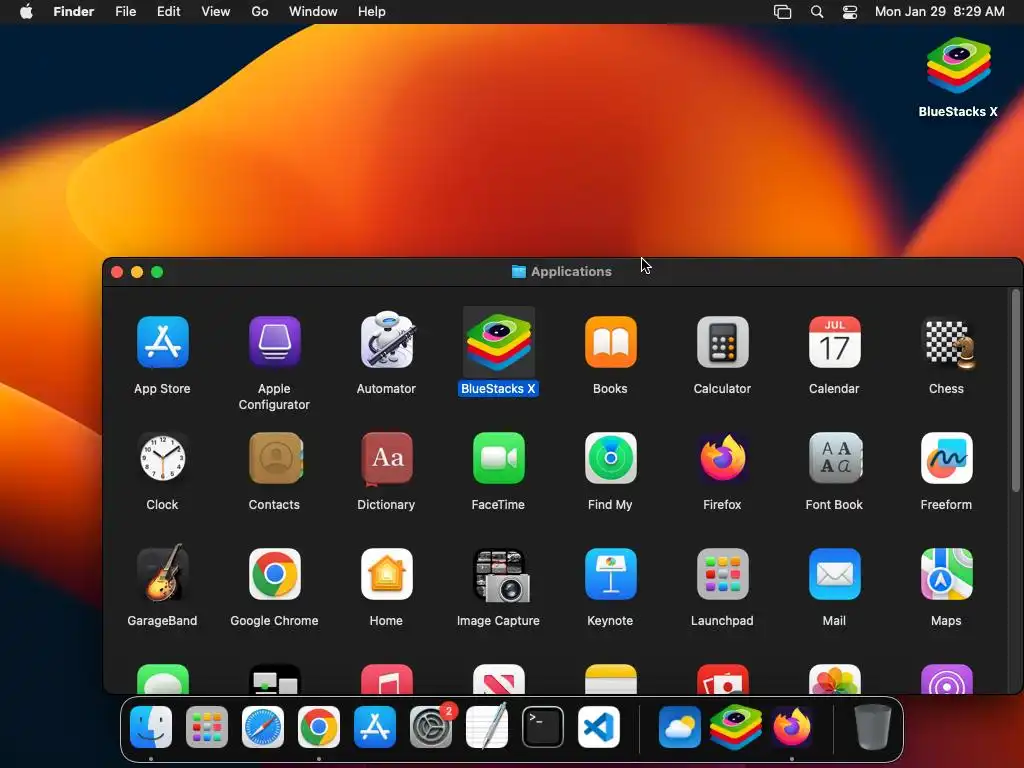Click BlueStacks icon in the Dock
The height and width of the screenshot is (768, 1024).
tap(736, 727)
